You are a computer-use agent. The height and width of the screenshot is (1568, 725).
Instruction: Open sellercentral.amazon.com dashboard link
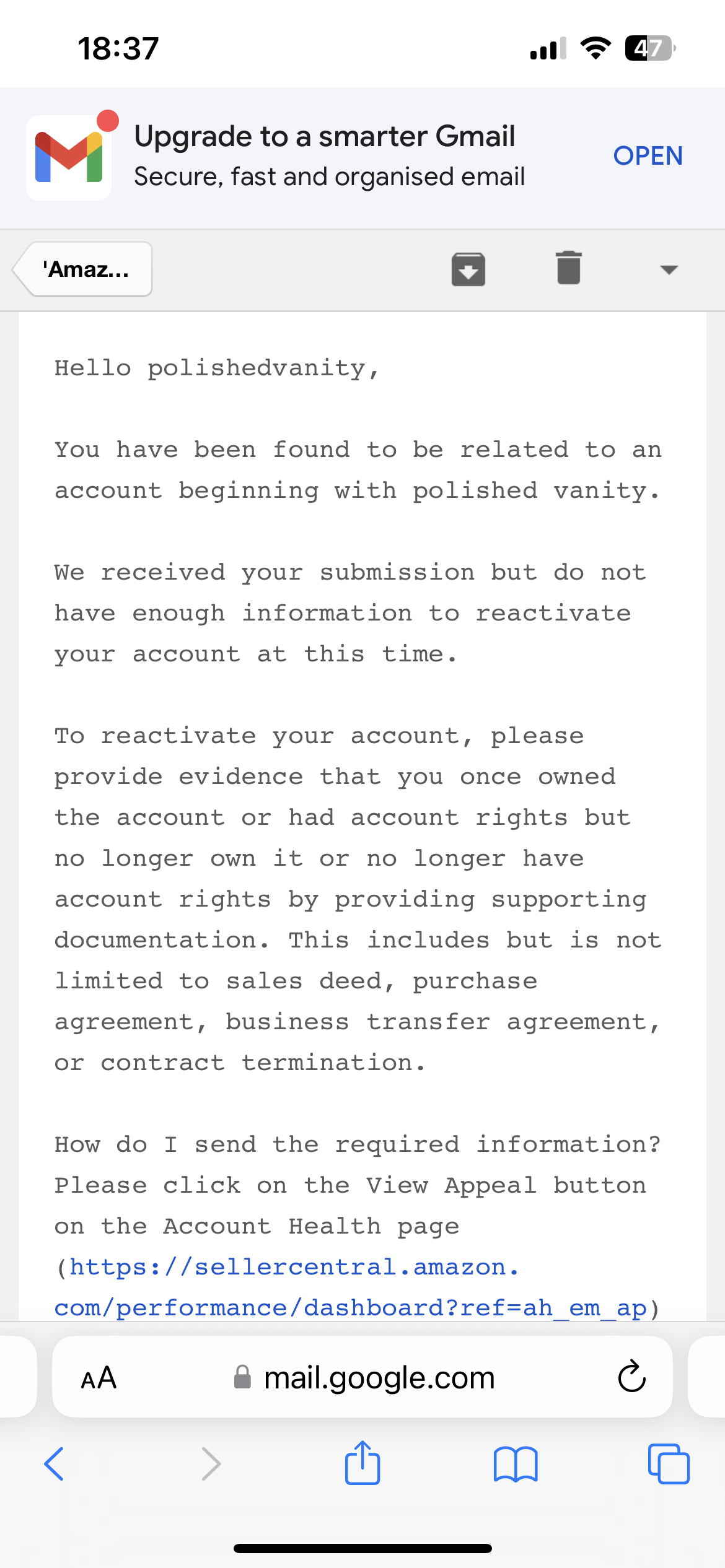tap(350, 1287)
